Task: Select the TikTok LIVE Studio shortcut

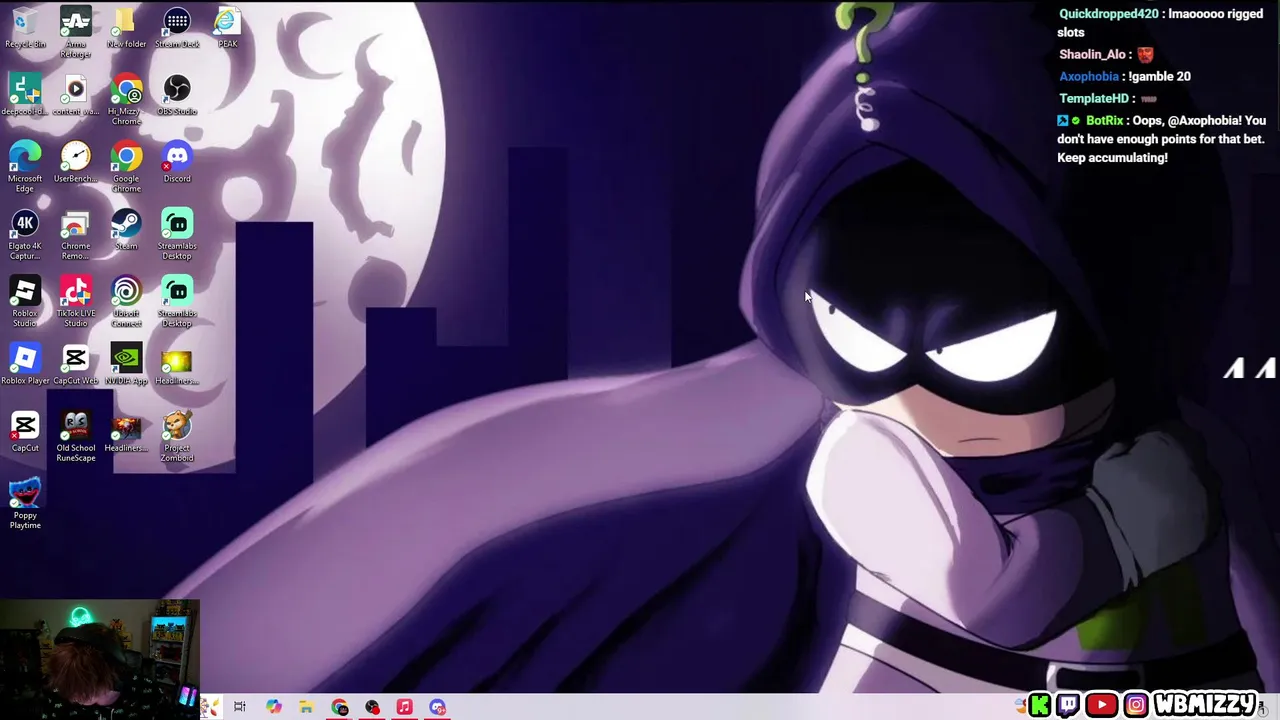Action: click(x=76, y=302)
